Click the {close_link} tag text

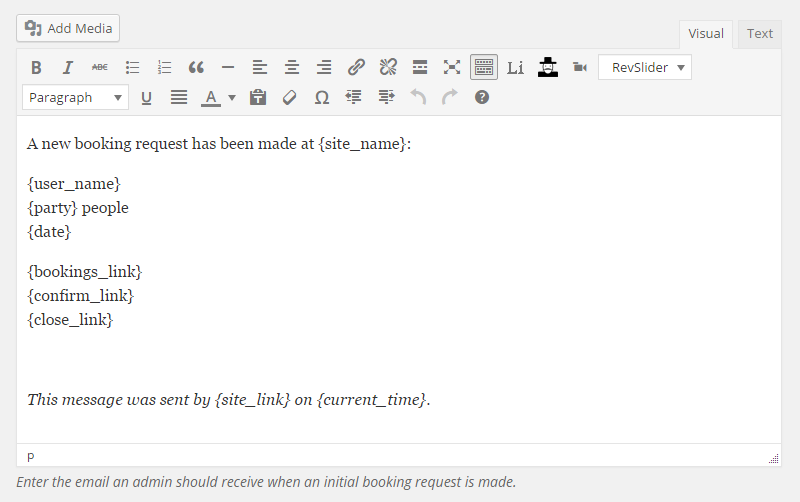[70, 320]
